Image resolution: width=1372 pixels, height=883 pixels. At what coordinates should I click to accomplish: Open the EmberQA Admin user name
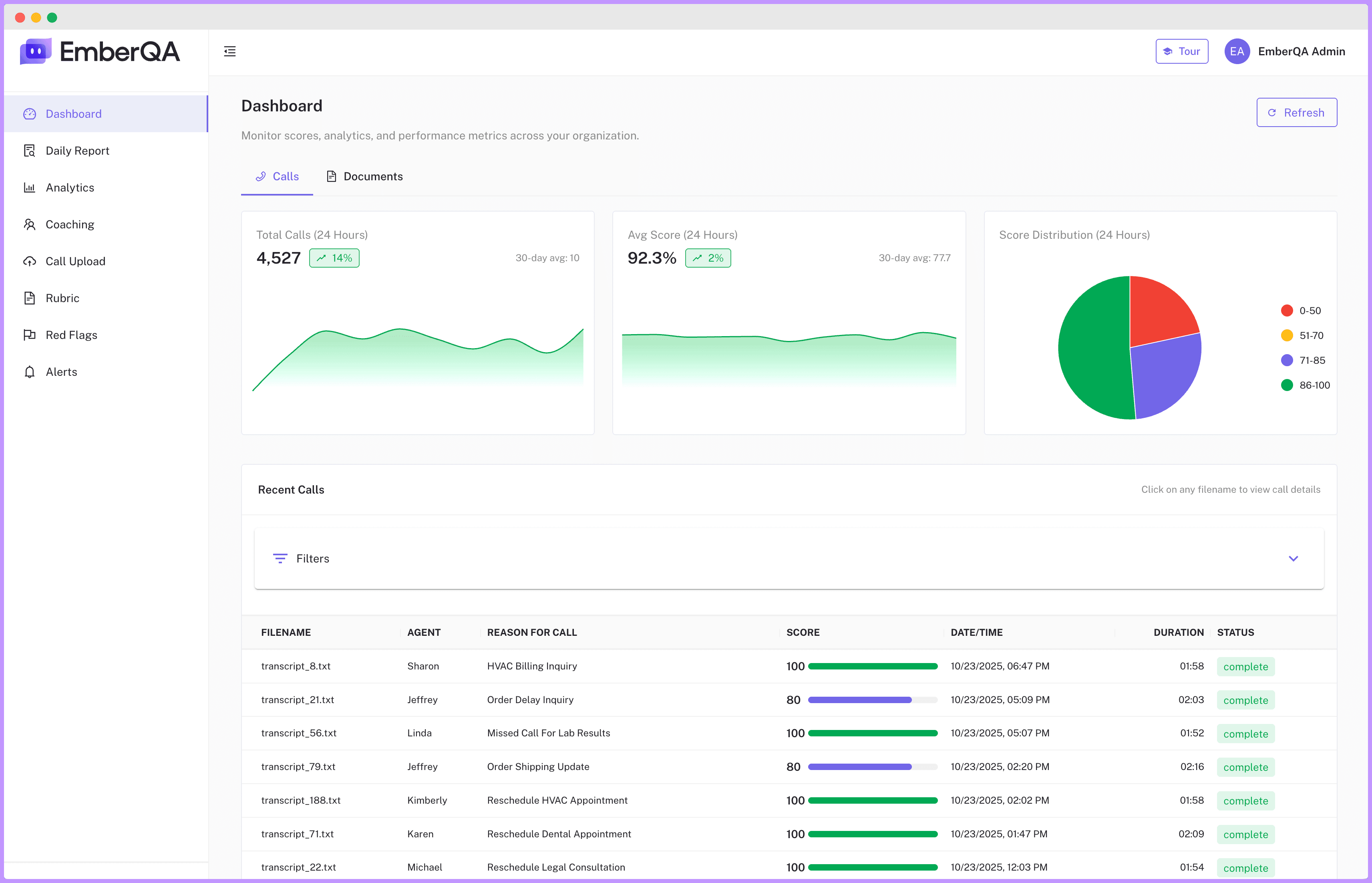[x=1301, y=52]
